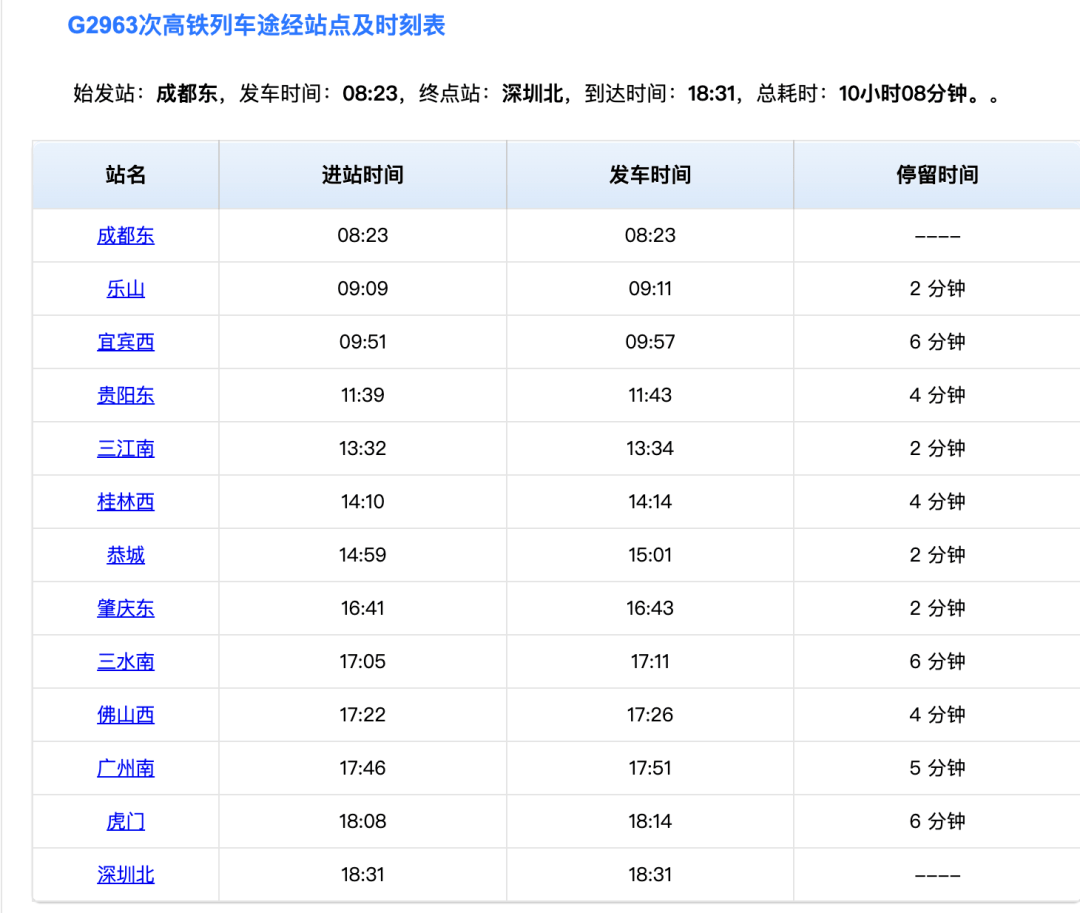This screenshot has height=913, width=1080.
Task: Click 乐山 arrival time 09:09
Action: click(x=362, y=288)
